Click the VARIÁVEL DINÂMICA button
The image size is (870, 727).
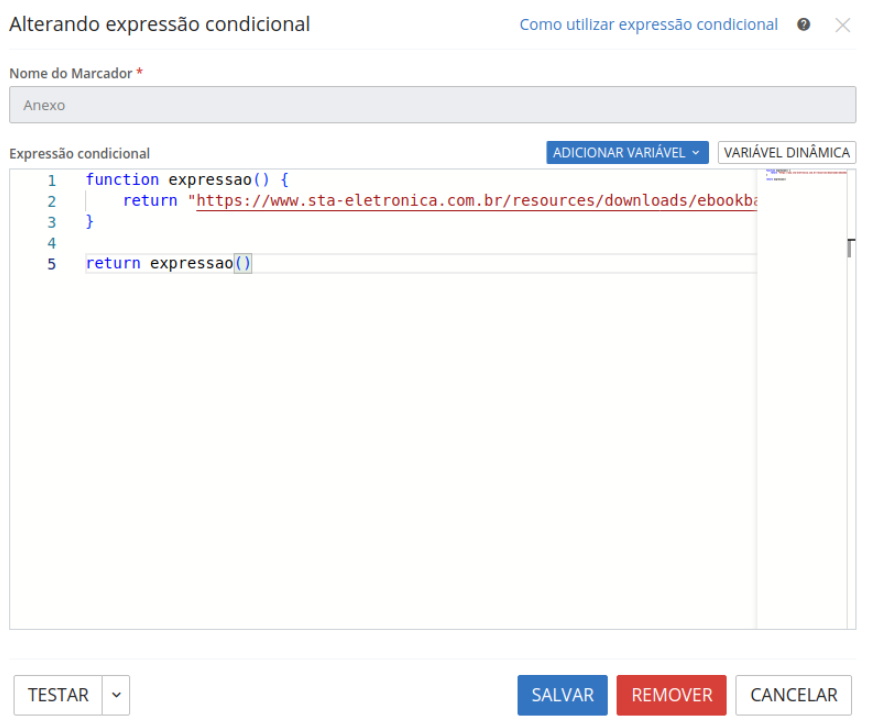[787, 153]
